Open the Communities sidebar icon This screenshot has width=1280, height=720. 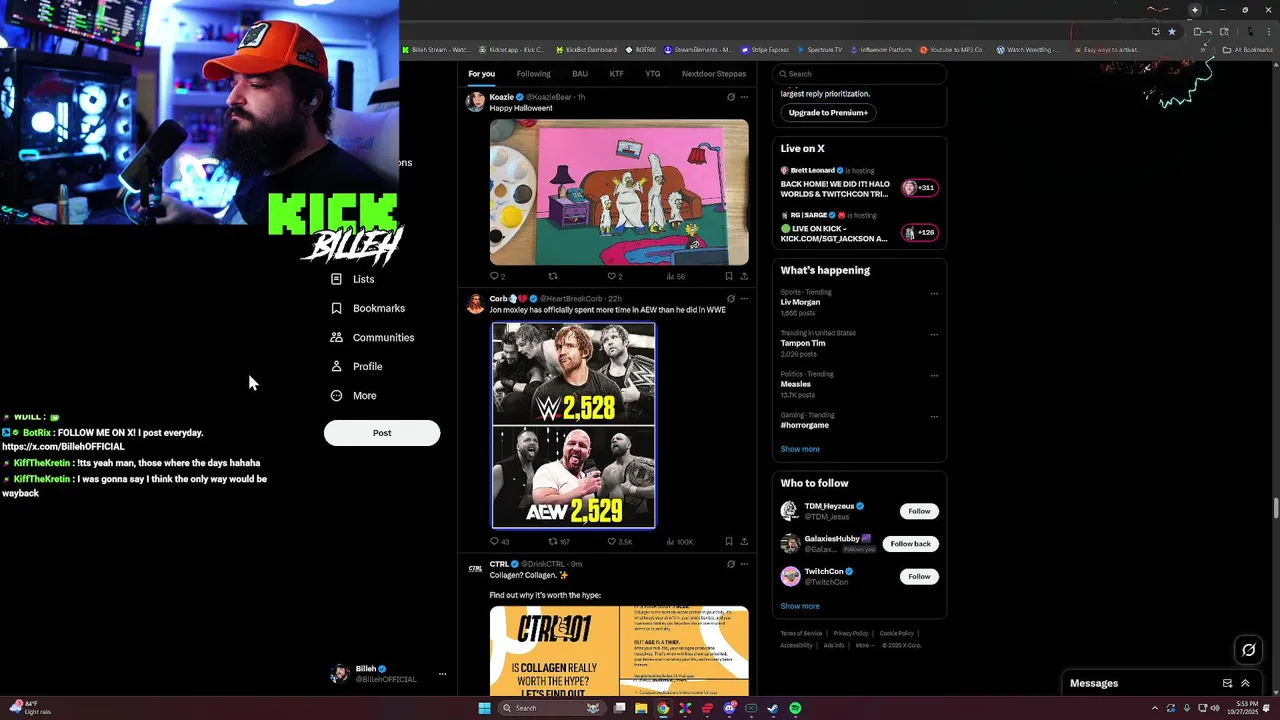[x=336, y=337]
